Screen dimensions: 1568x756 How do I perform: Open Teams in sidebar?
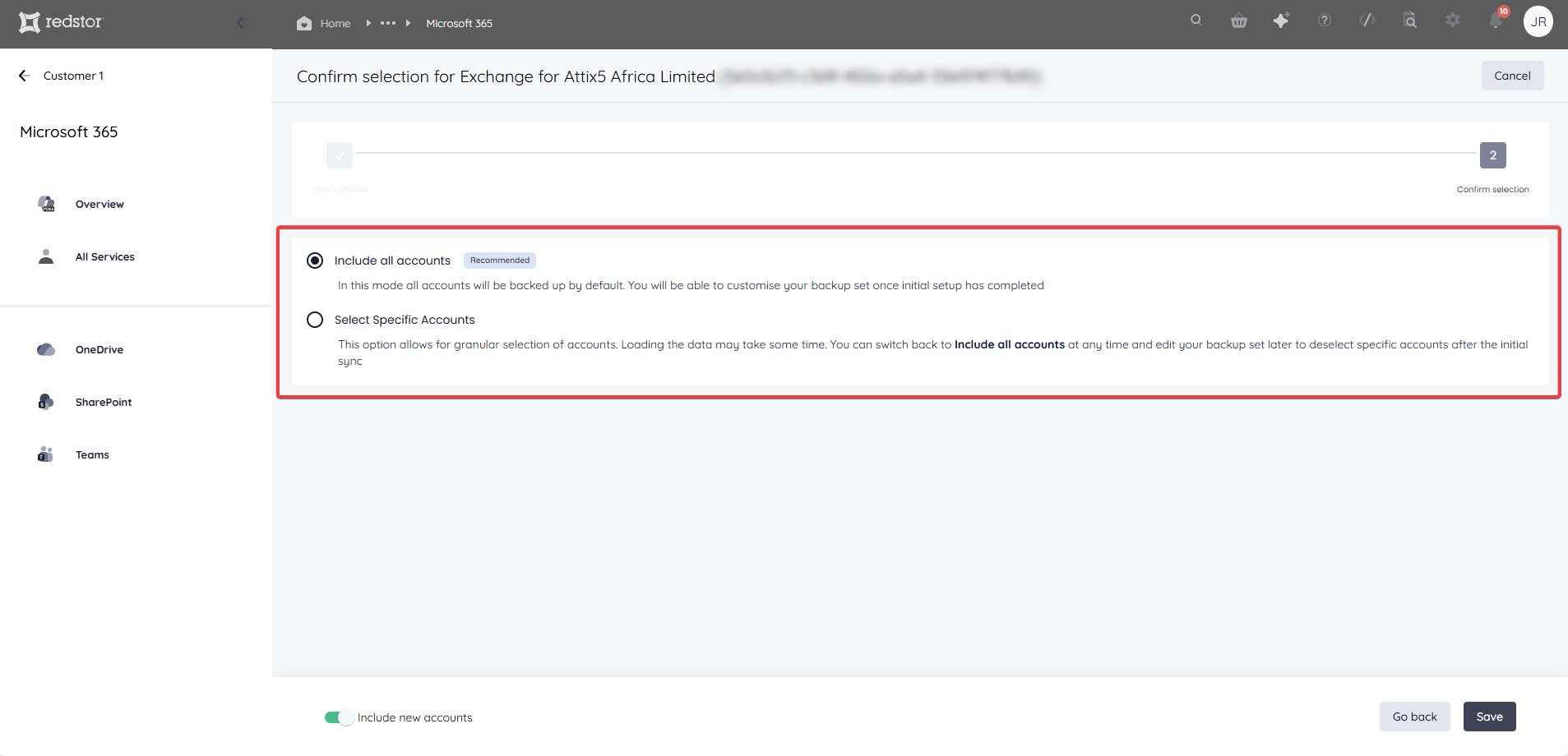coord(92,455)
